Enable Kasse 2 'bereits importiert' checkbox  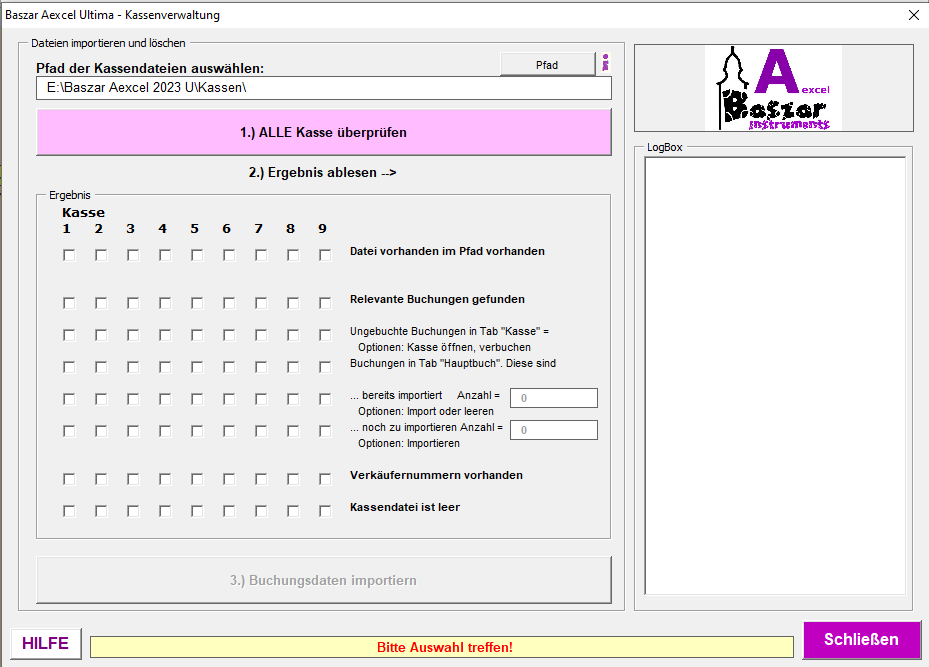[x=101, y=399]
